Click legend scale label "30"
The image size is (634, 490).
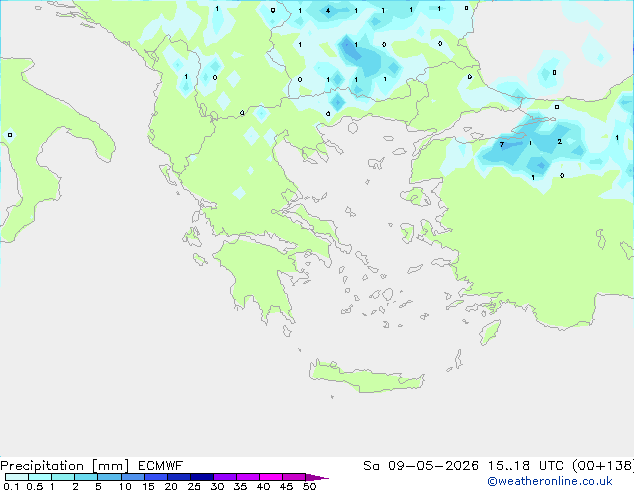pos(217,486)
